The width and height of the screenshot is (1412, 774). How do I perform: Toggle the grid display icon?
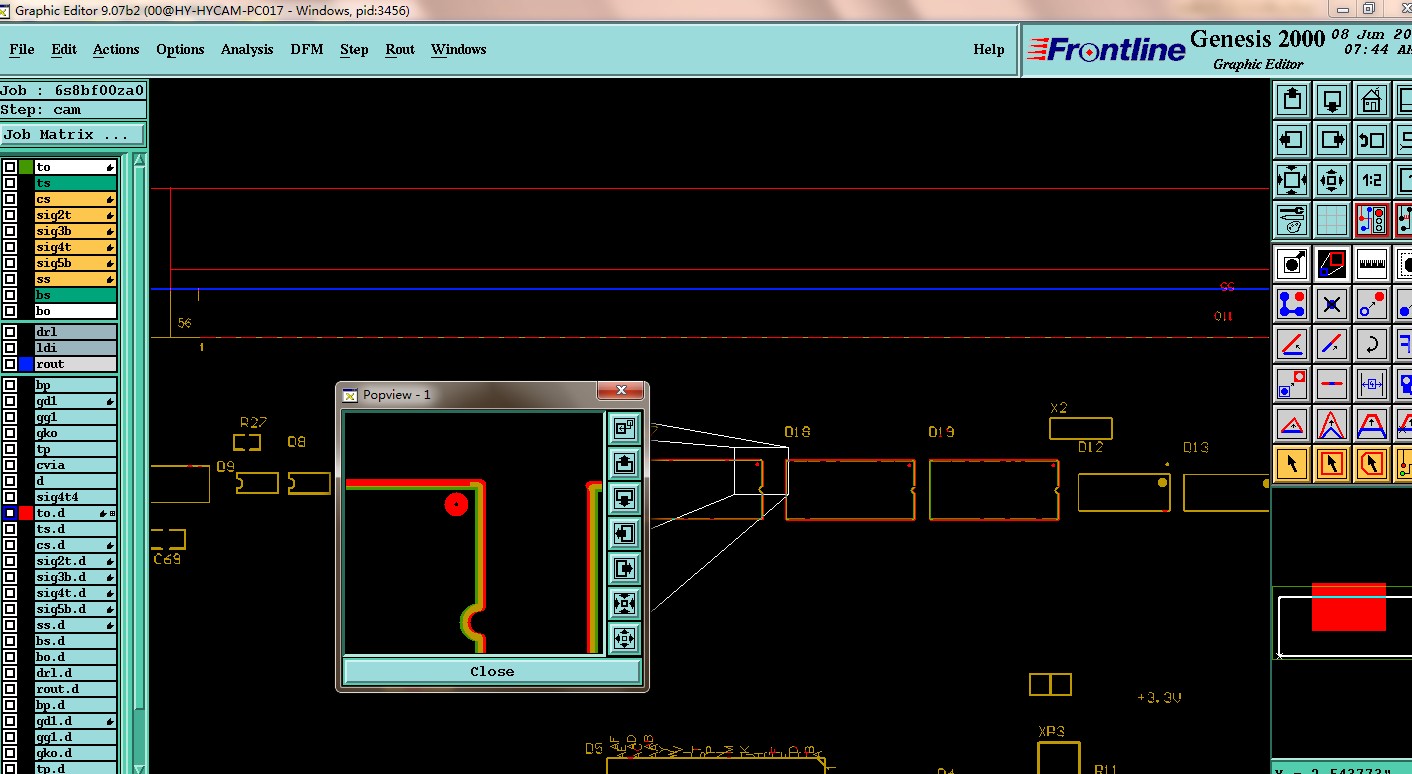coord(1331,220)
